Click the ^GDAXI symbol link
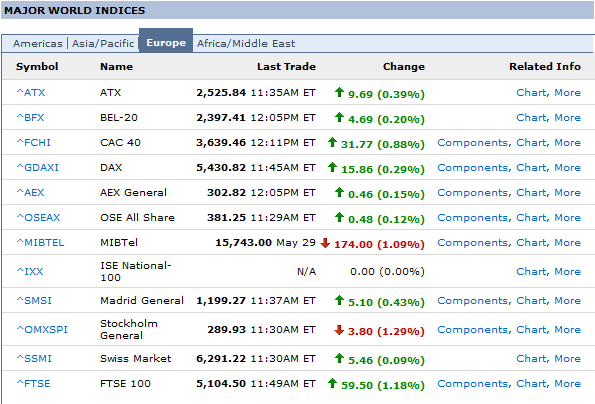Viewport: 595px width, 404px height. (x=38, y=168)
